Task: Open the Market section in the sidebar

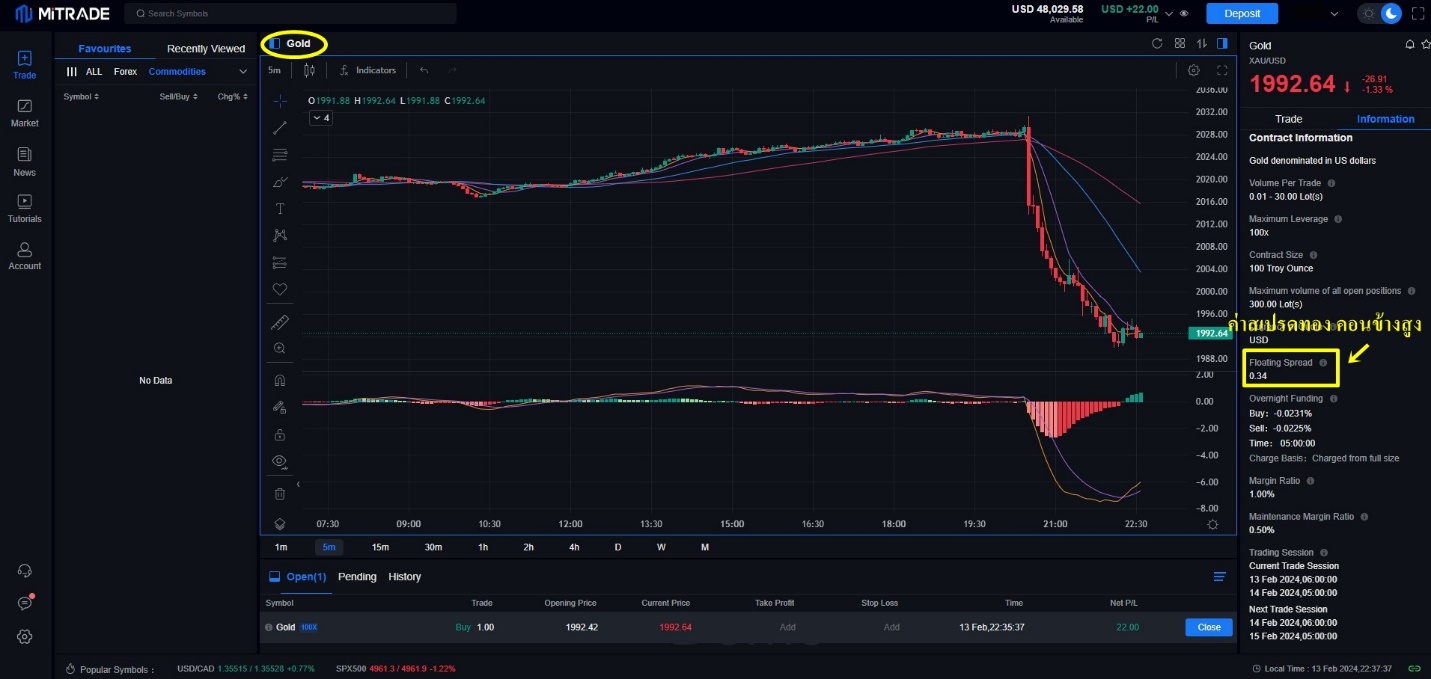Action: [25, 113]
